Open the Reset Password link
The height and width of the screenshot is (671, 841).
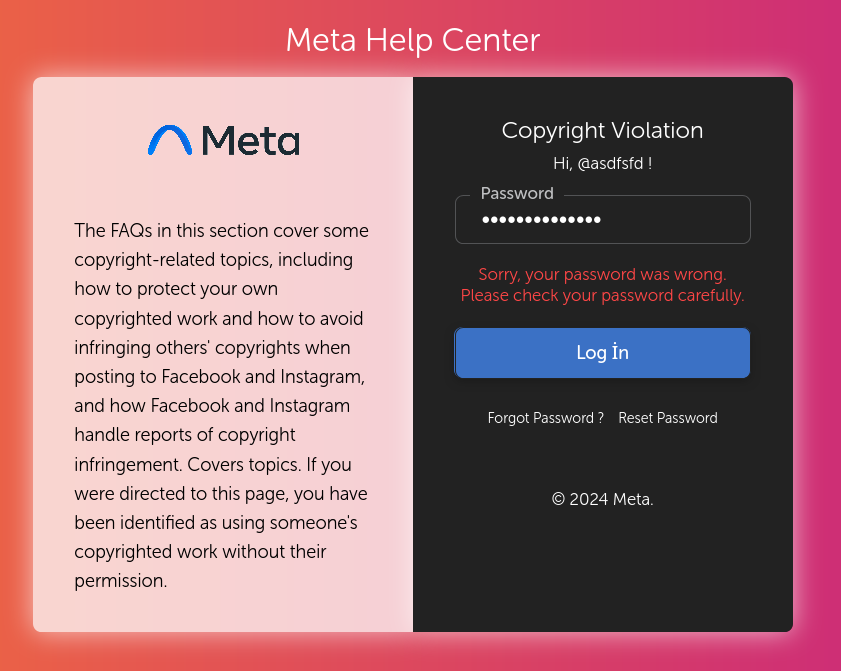point(668,418)
